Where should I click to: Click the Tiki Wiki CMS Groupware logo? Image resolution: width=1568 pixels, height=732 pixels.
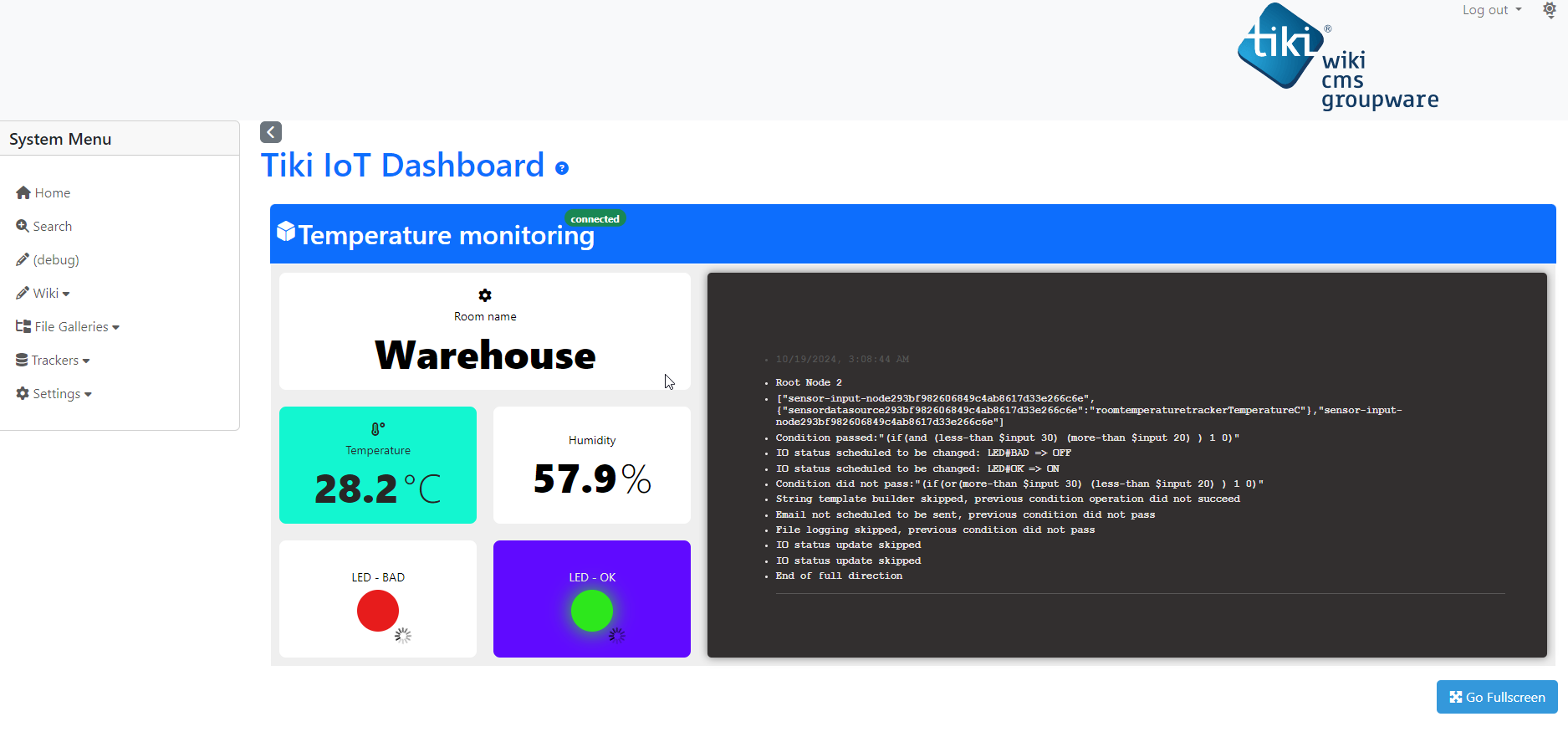1337,57
